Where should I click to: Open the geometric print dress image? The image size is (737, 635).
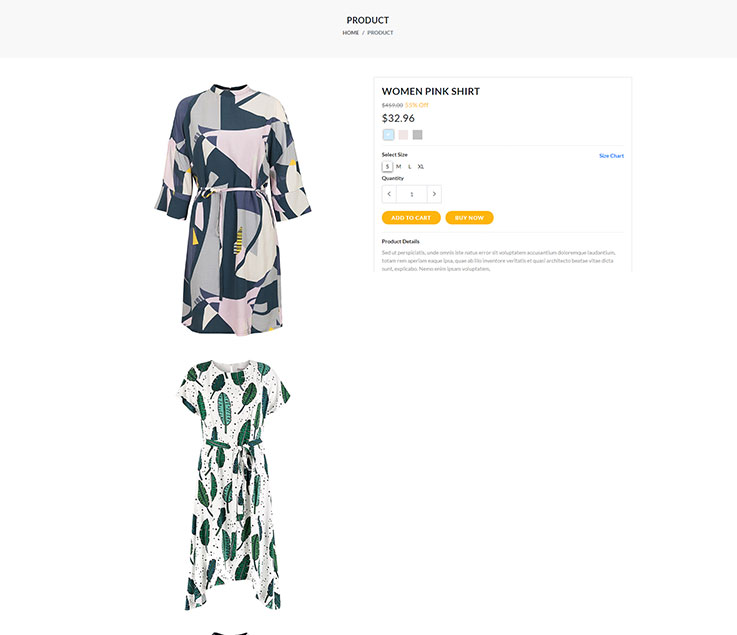click(x=233, y=210)
